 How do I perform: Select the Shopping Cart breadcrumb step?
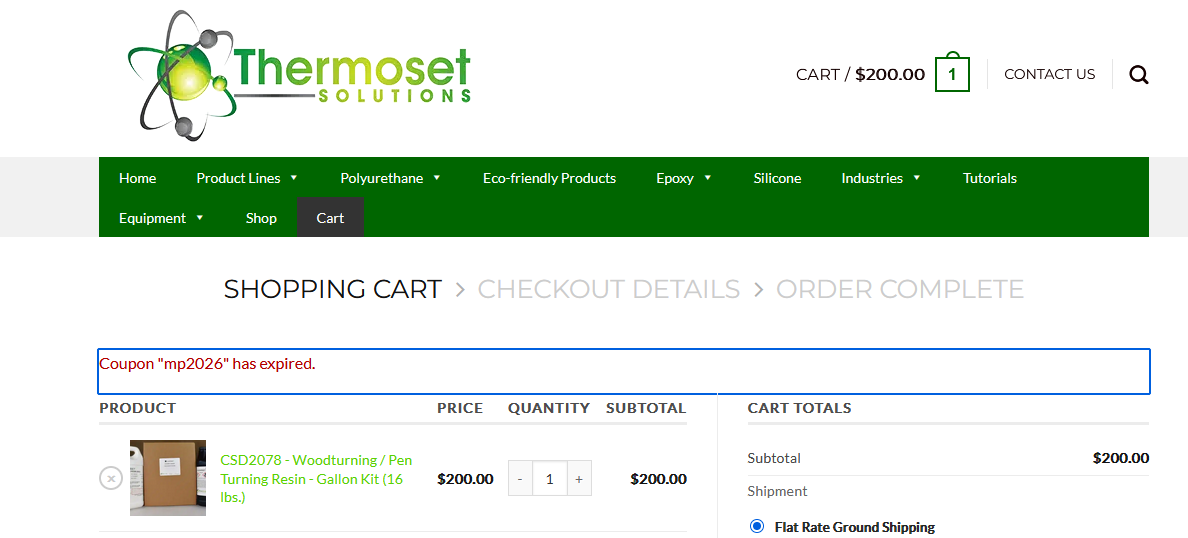(x=333, y=289)
